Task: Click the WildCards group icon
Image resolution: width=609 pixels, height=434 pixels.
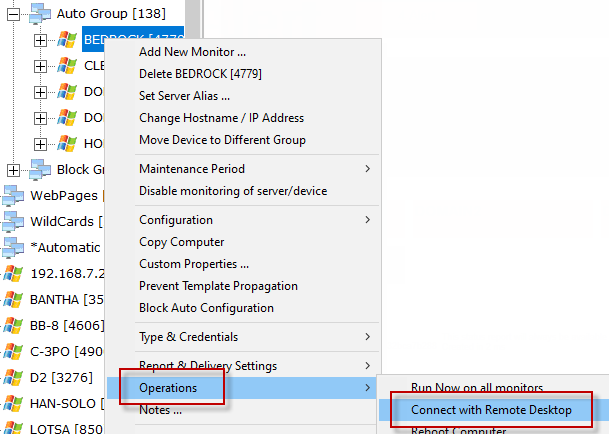Action: 13,221
